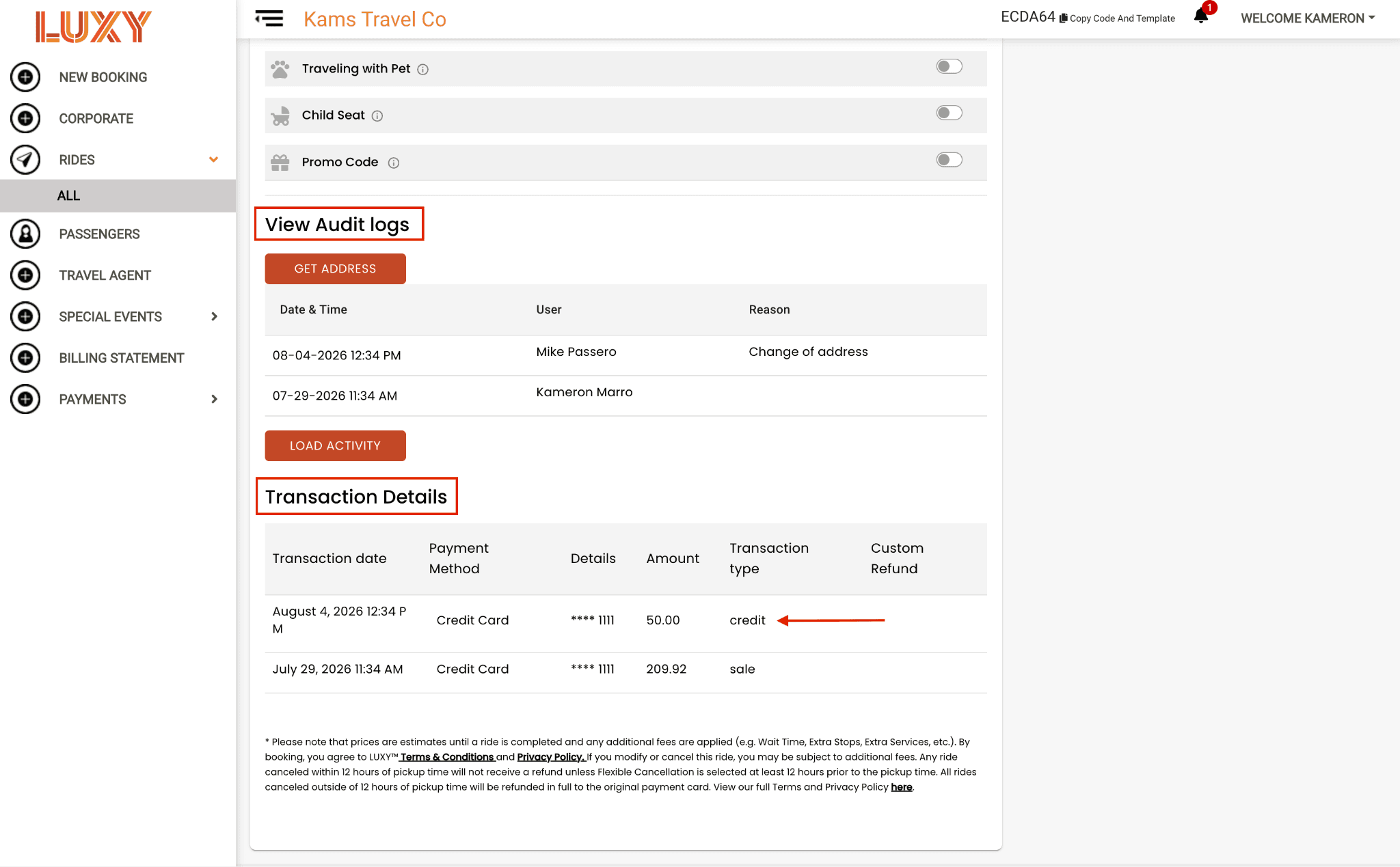
Task: Open the Terms & Conditions link
Action: pyautogui.click(x=447, y=757)
